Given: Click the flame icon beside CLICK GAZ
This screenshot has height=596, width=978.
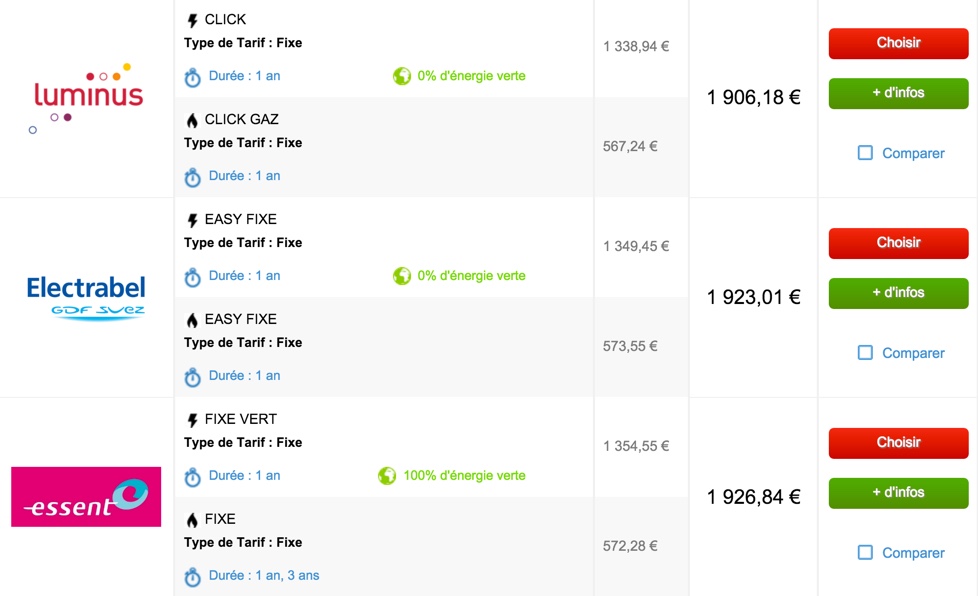Looking at the screenshot, I should 193,120.
